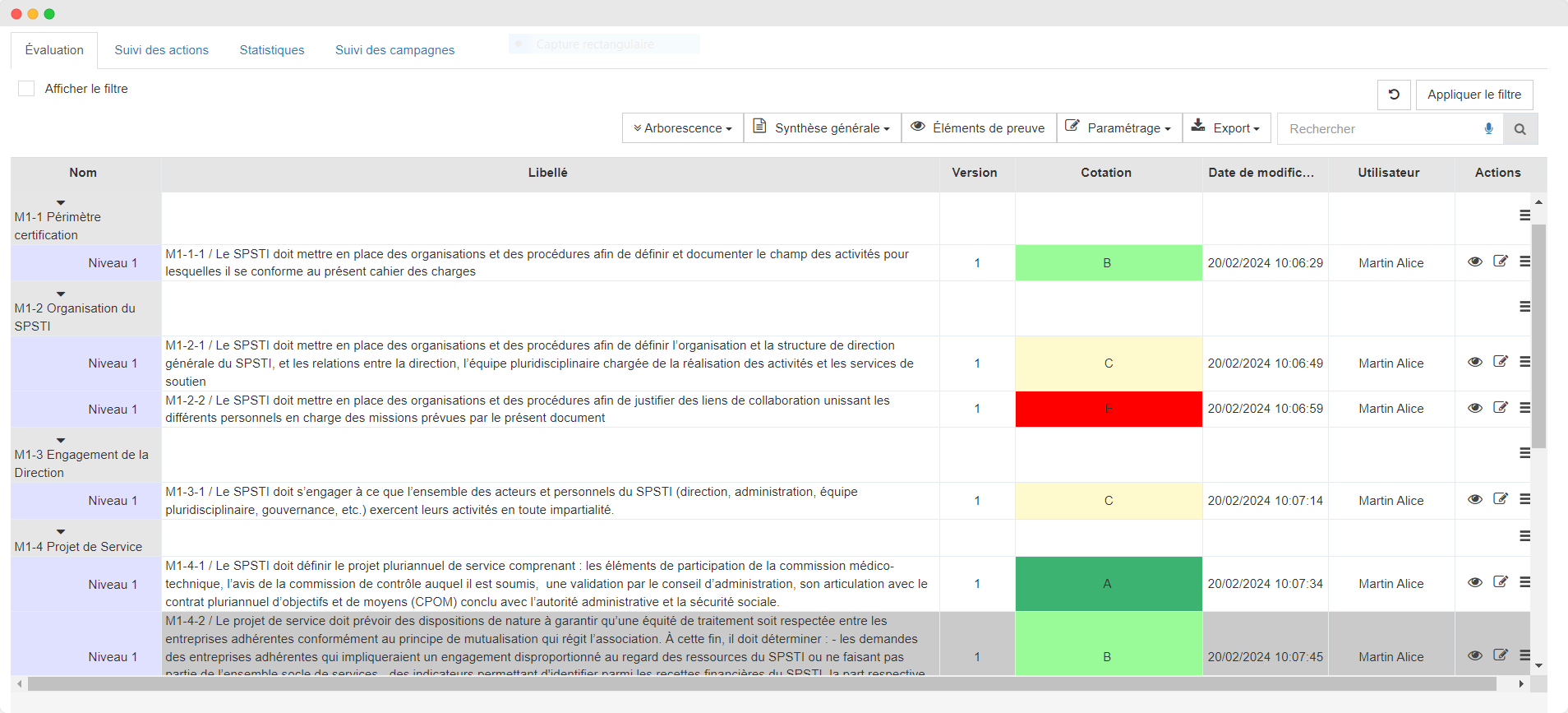
Task: View details eye icon for M1-3-1 row
Action: [x=1475, y=499]
